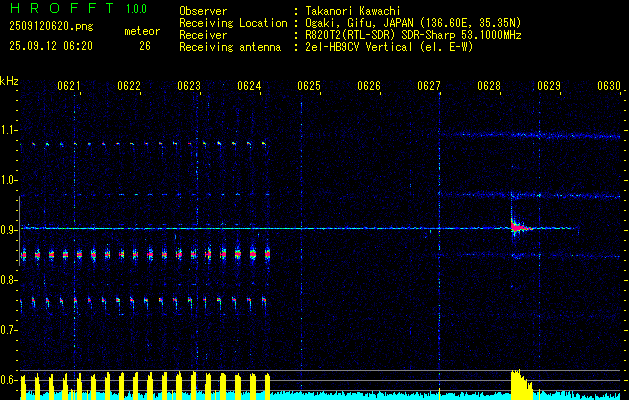Viewport: 629px width, 400px height.
Task: Select observer name Takanori Kawachi
Action: 353,11
